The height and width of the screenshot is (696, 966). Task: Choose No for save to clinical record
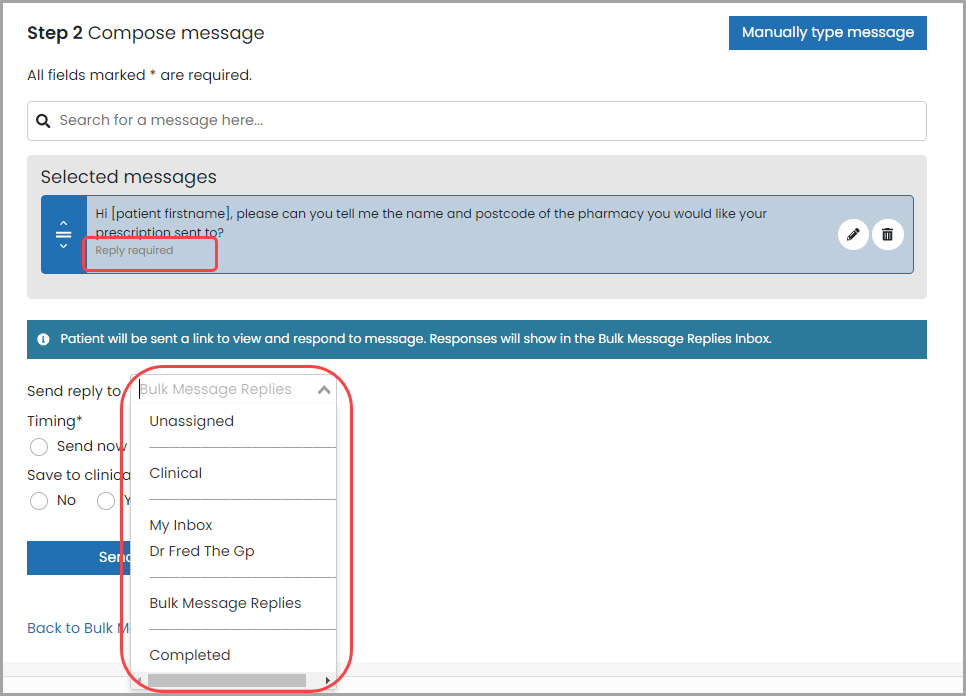coord(39,500)
